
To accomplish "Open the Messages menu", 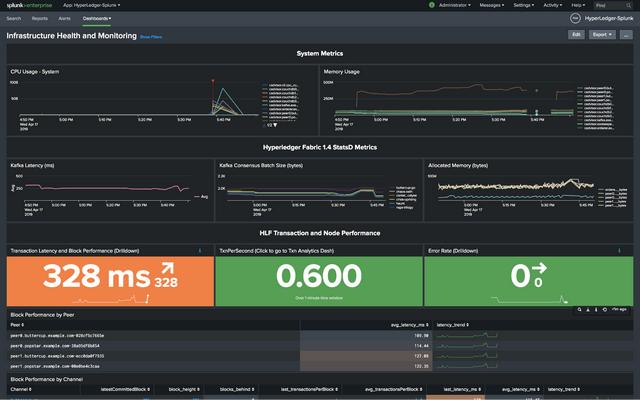I will [x=491, y=5].
